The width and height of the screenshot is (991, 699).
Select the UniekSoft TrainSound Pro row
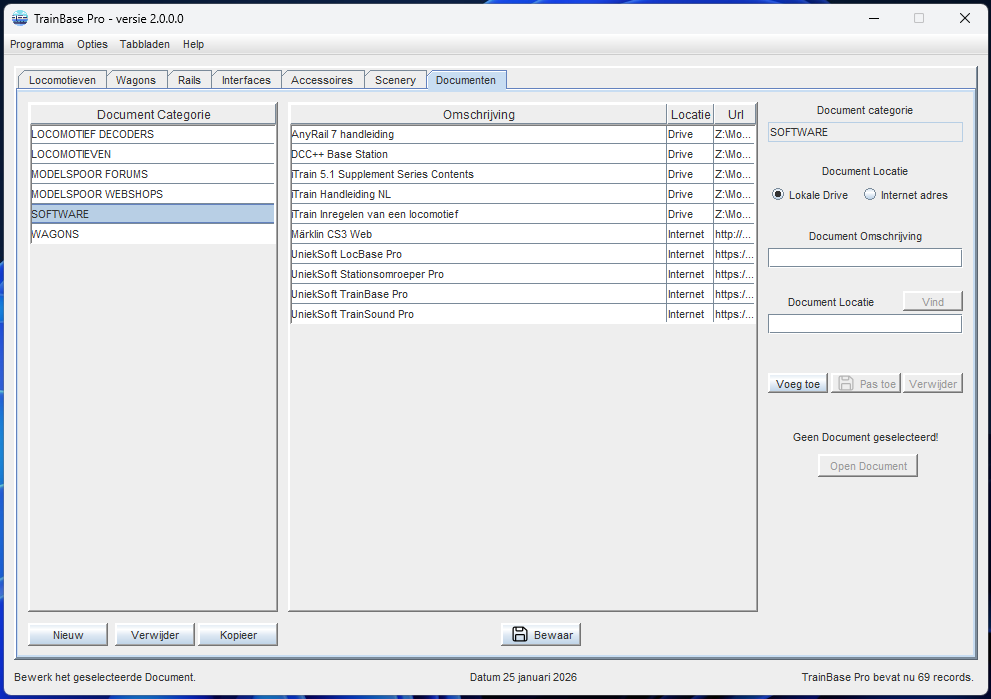tap(477, 314)
